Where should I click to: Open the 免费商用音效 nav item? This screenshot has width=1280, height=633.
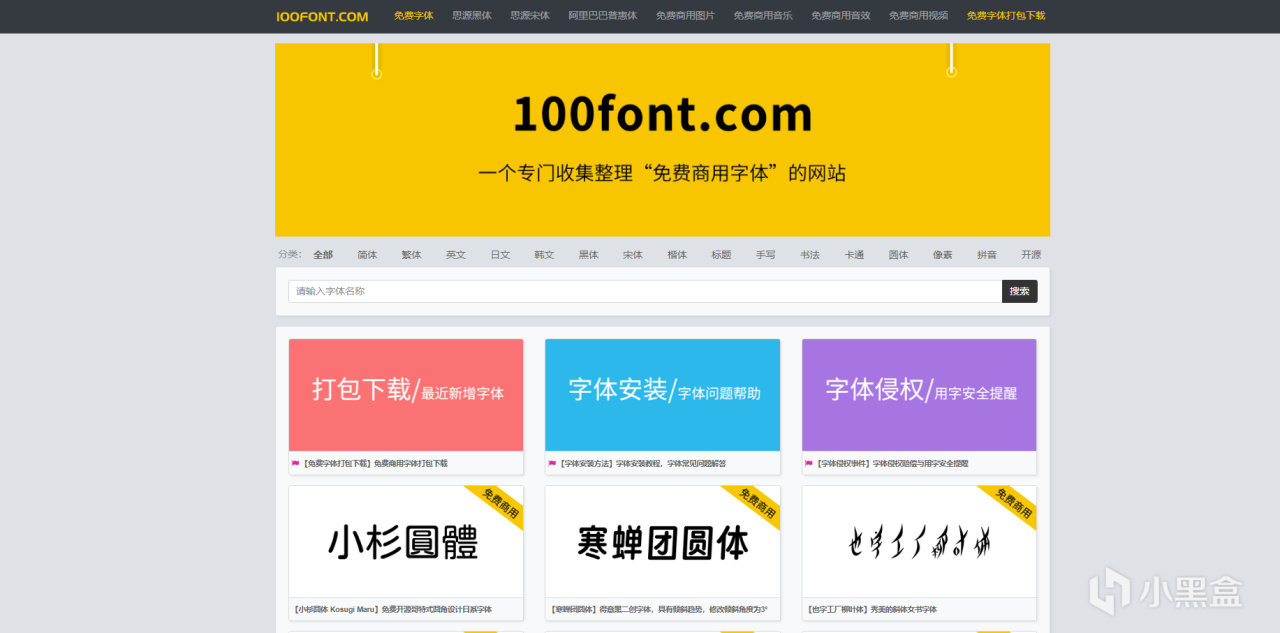click(841, 16)
